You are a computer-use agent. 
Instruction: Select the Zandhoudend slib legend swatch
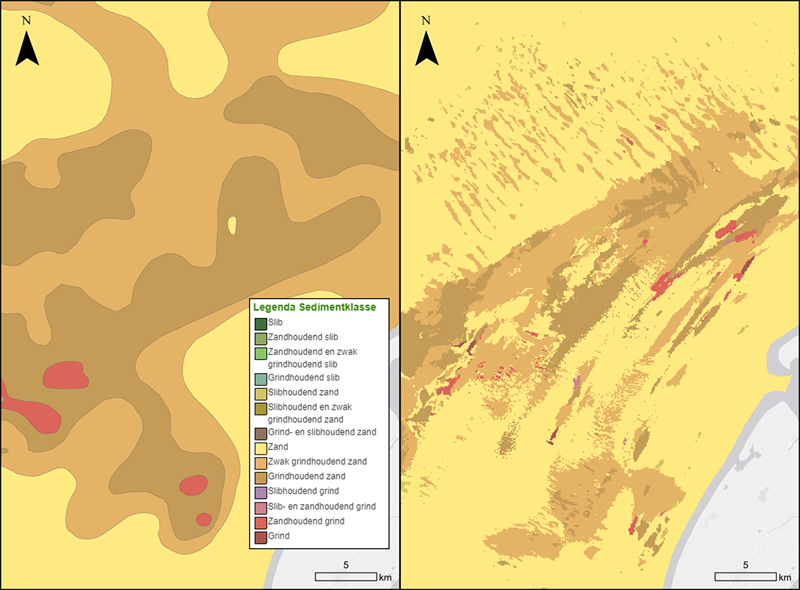pyautogui.click(x=260, y=338)
